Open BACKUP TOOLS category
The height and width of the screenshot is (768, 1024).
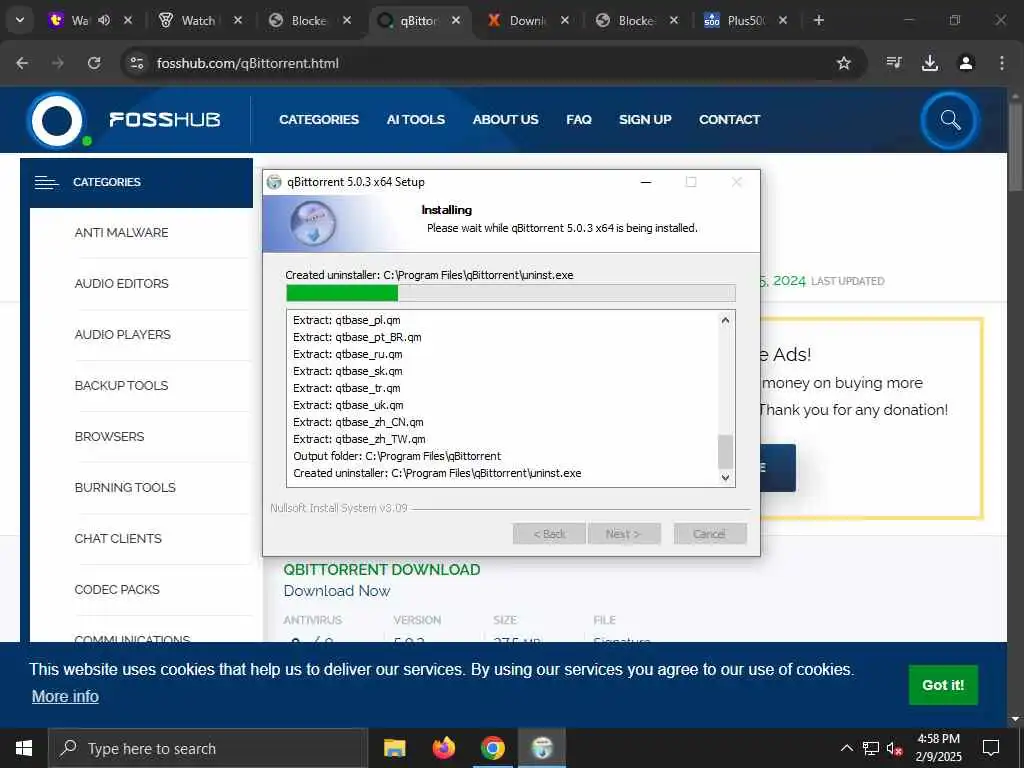(121, 385)
